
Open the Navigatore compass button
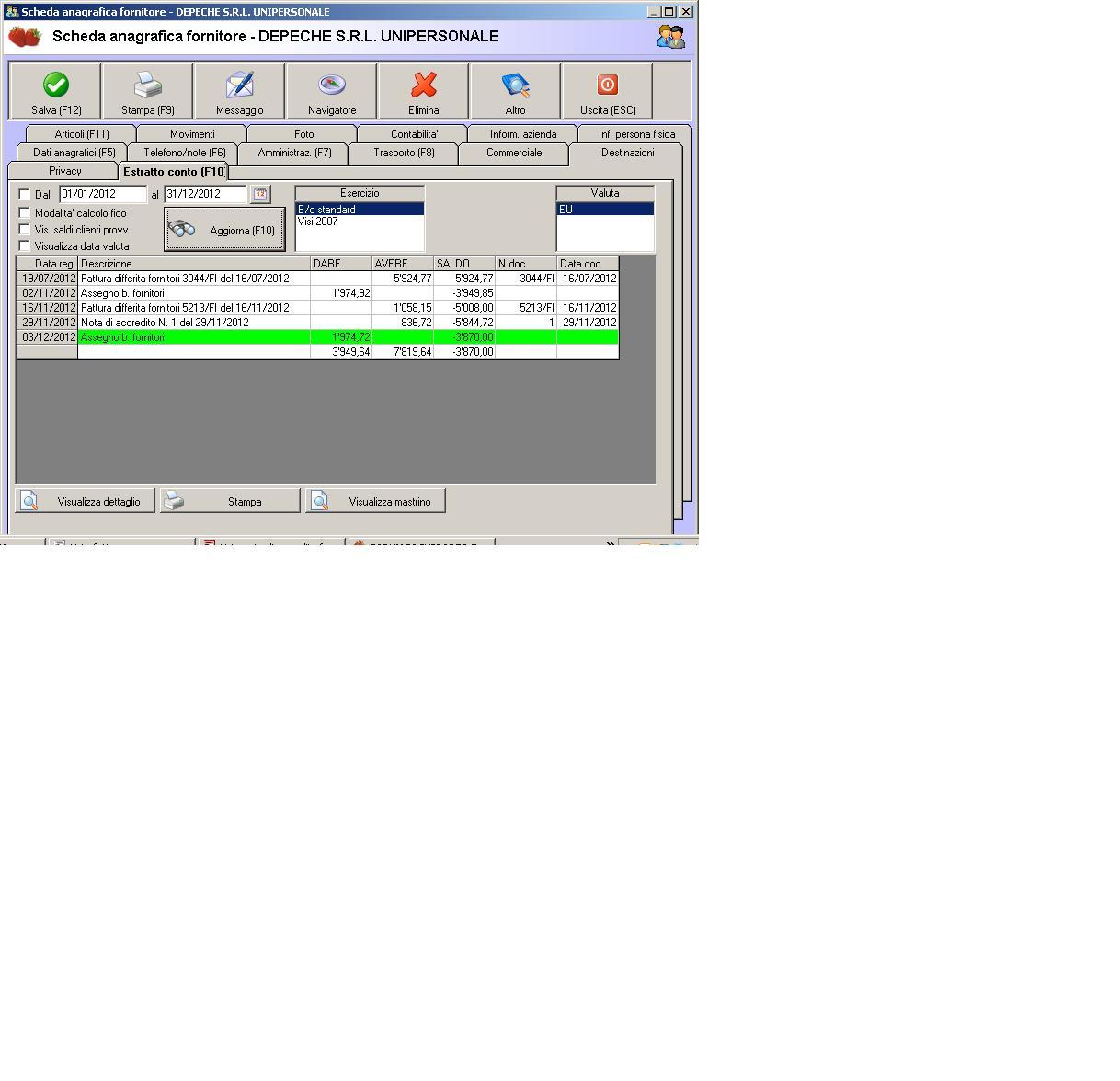point(331,91)
